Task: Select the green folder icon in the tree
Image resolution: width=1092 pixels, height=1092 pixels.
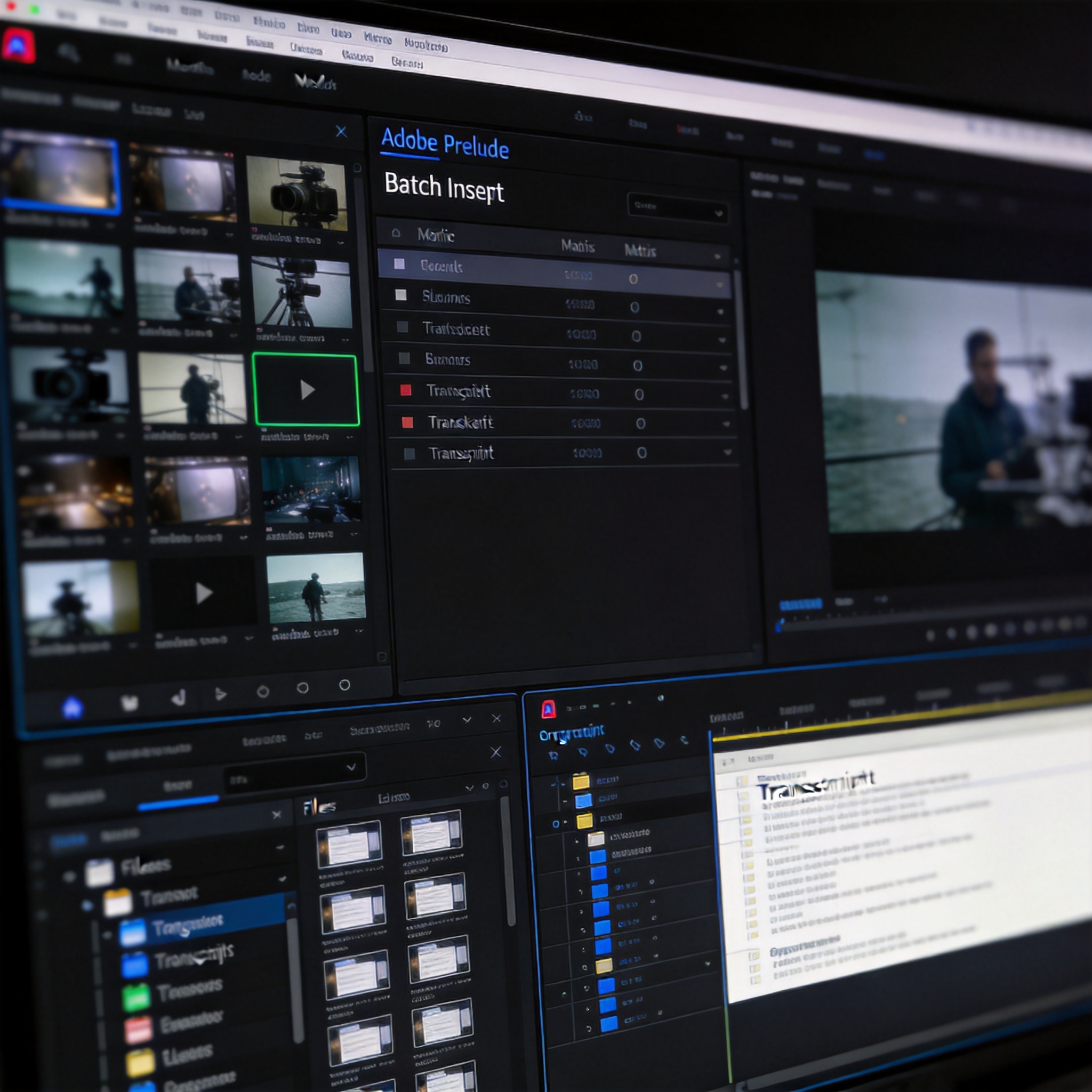Action: [x=136, y=997]
